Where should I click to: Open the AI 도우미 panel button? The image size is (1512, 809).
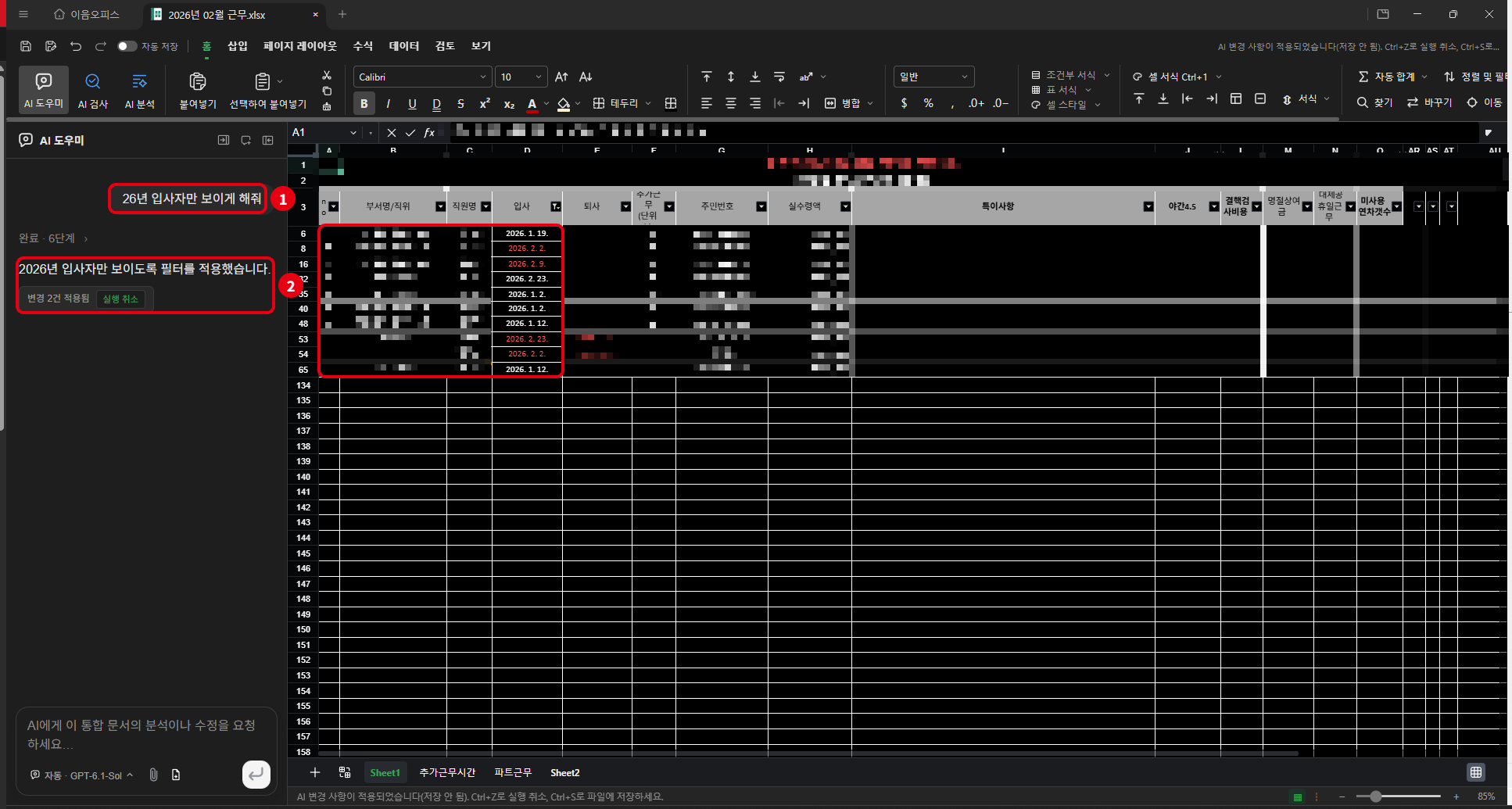coord(44,90)
